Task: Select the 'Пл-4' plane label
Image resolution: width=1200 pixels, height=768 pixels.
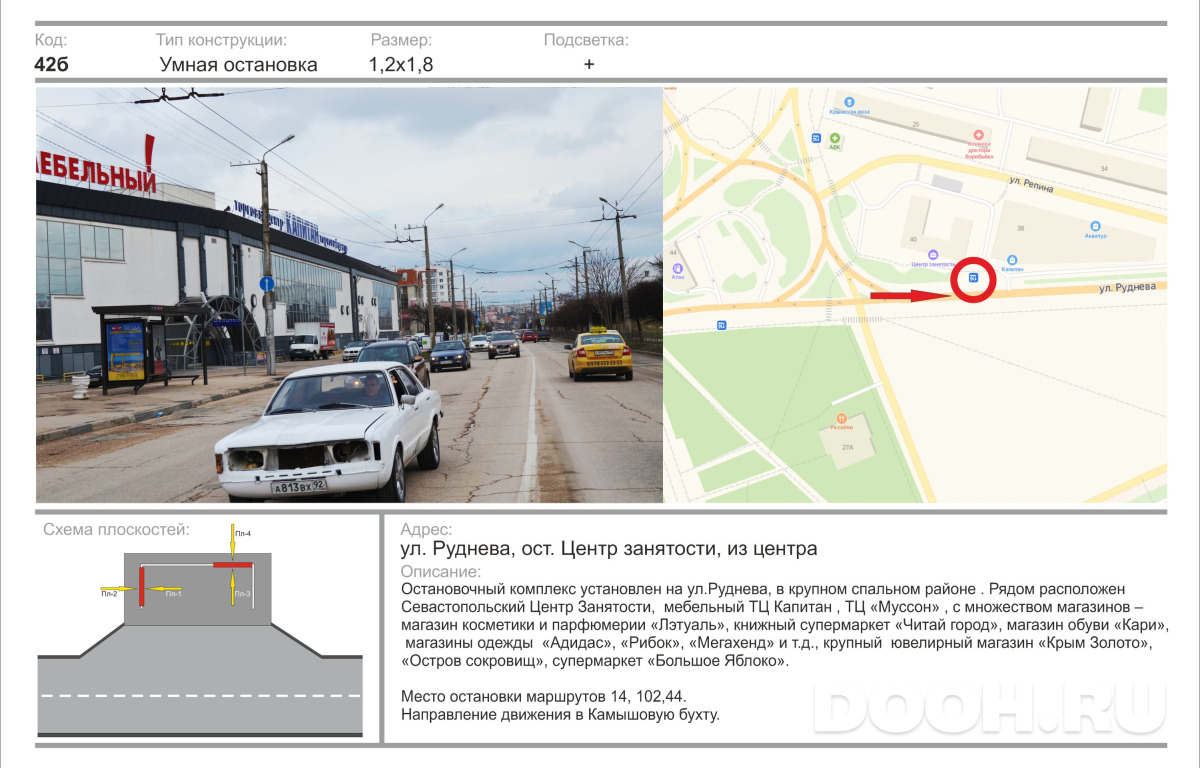Action: click(x=243, y=533)
